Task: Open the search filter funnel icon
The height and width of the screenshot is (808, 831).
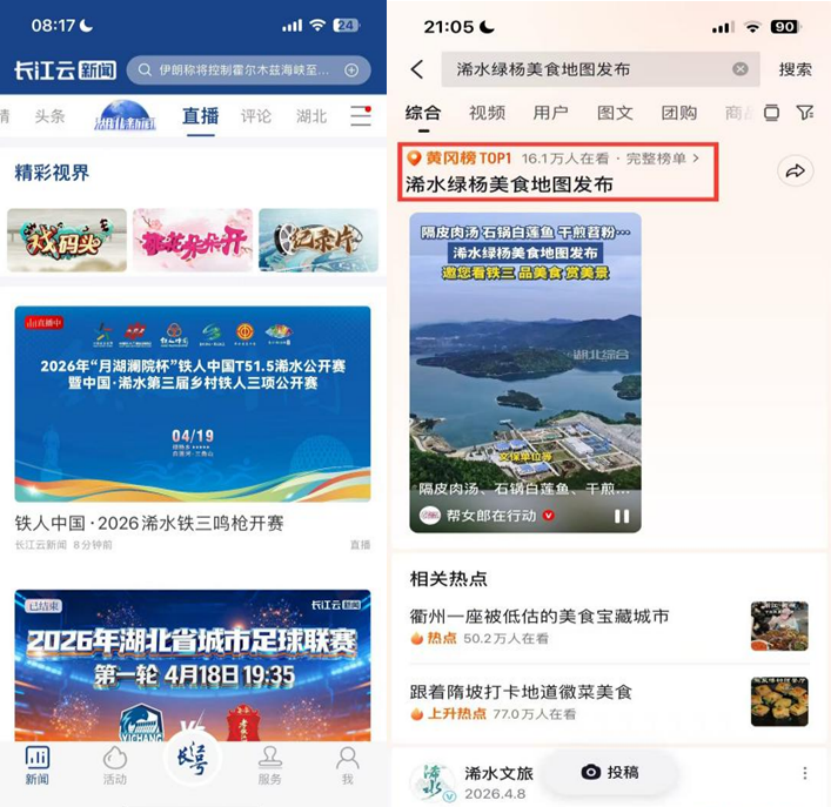Action: [x=805, y=112]
